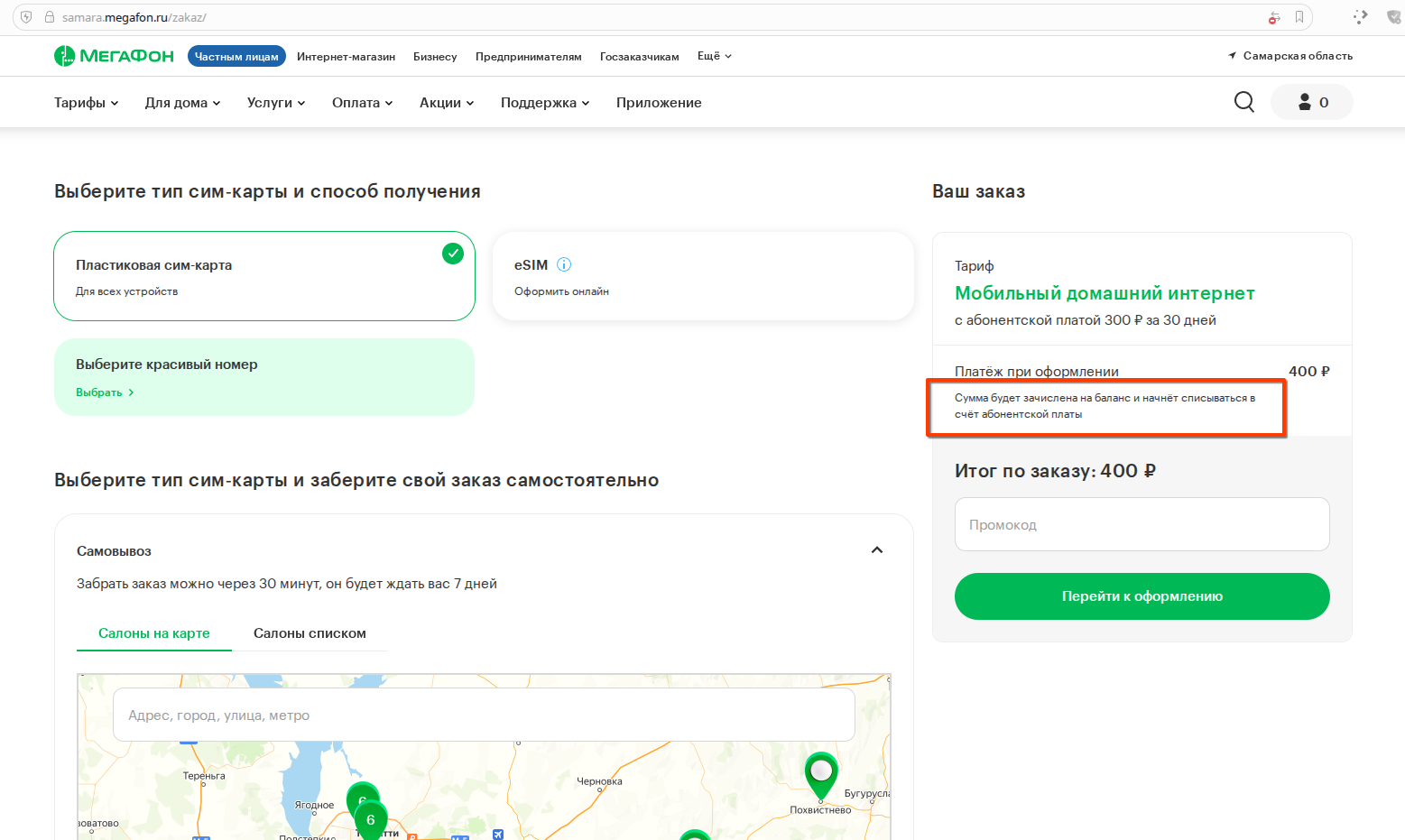This screenshot has height=840, width=1405.
Task: Click the eSIM info icon
Action: (x=564, y=264)
